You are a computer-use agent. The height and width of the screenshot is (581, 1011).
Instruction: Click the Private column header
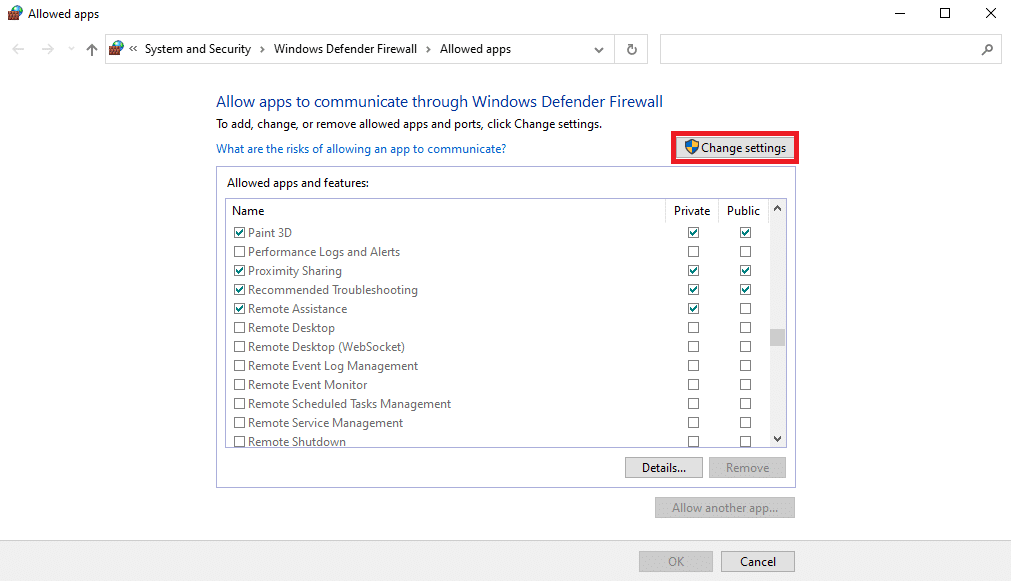(692, 211)
